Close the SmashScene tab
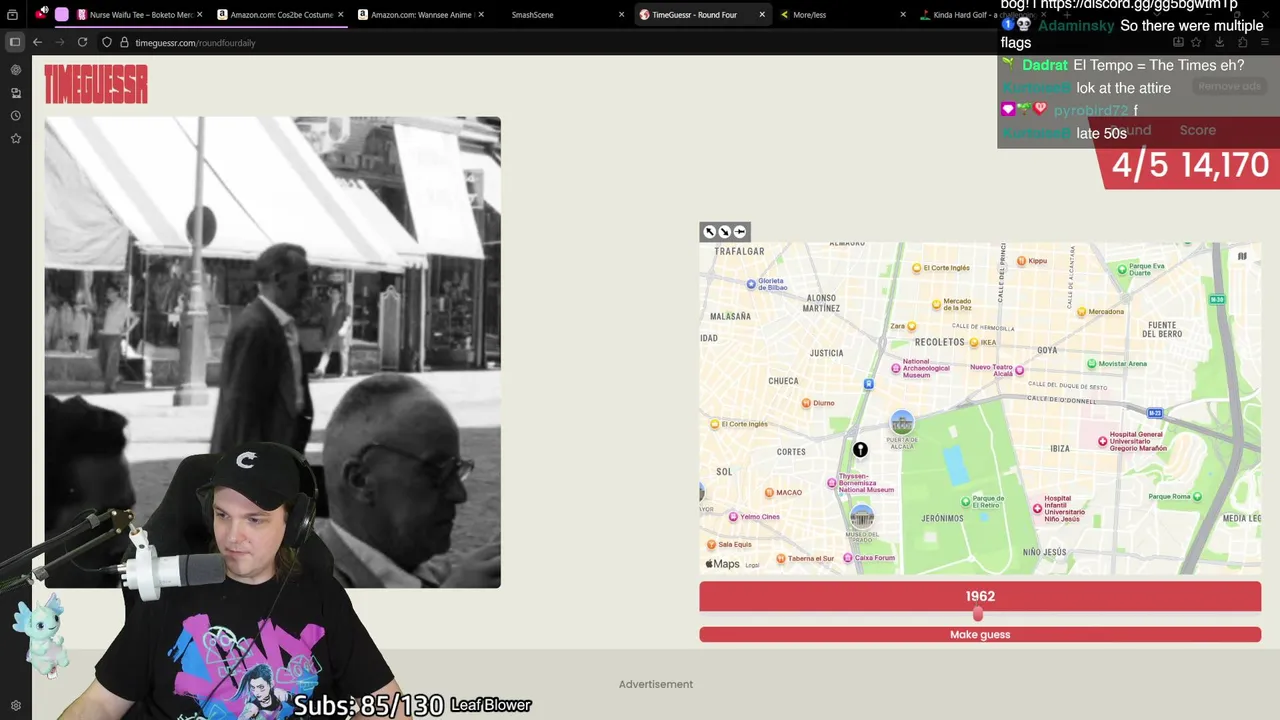 (x=621, y=15)
